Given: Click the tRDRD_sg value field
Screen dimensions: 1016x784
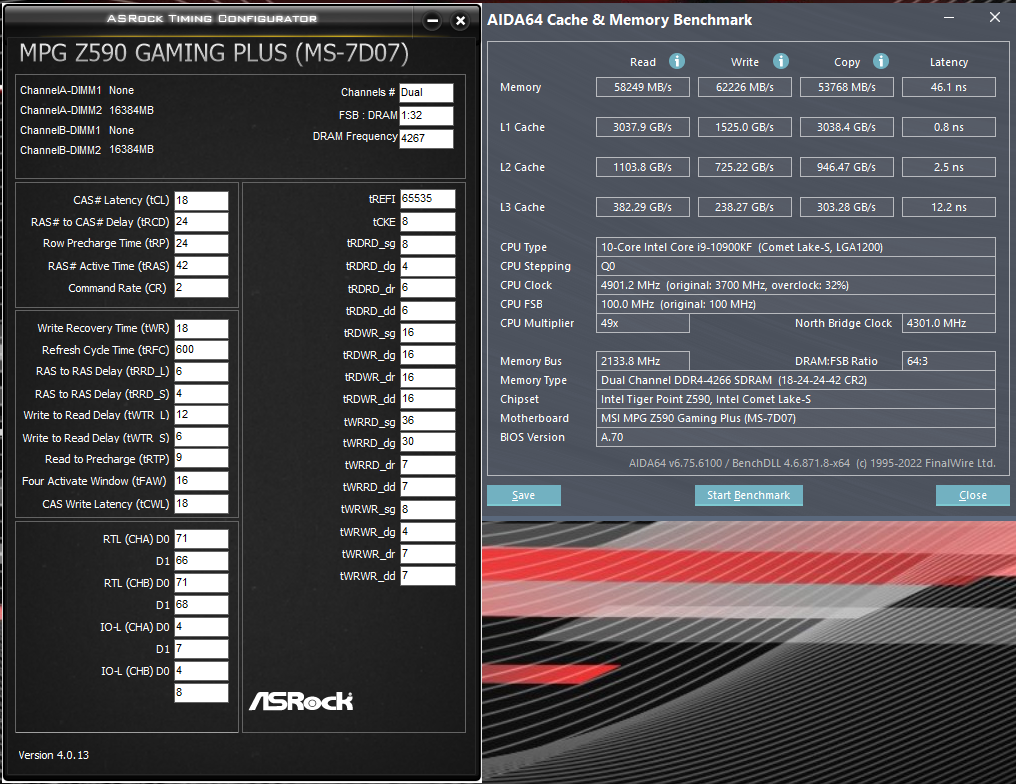Looking at the screenshot, I should click(428, 244).
